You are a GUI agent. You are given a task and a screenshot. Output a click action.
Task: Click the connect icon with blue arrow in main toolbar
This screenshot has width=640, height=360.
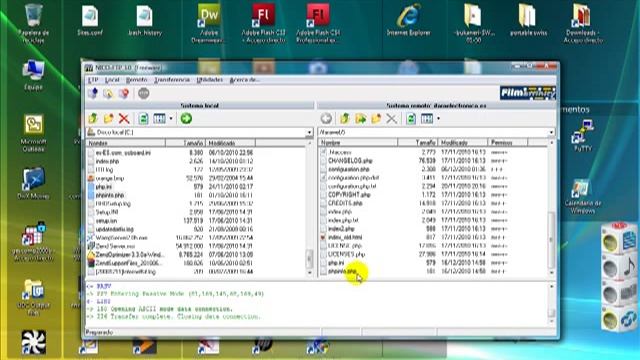[x=93, y=93]
